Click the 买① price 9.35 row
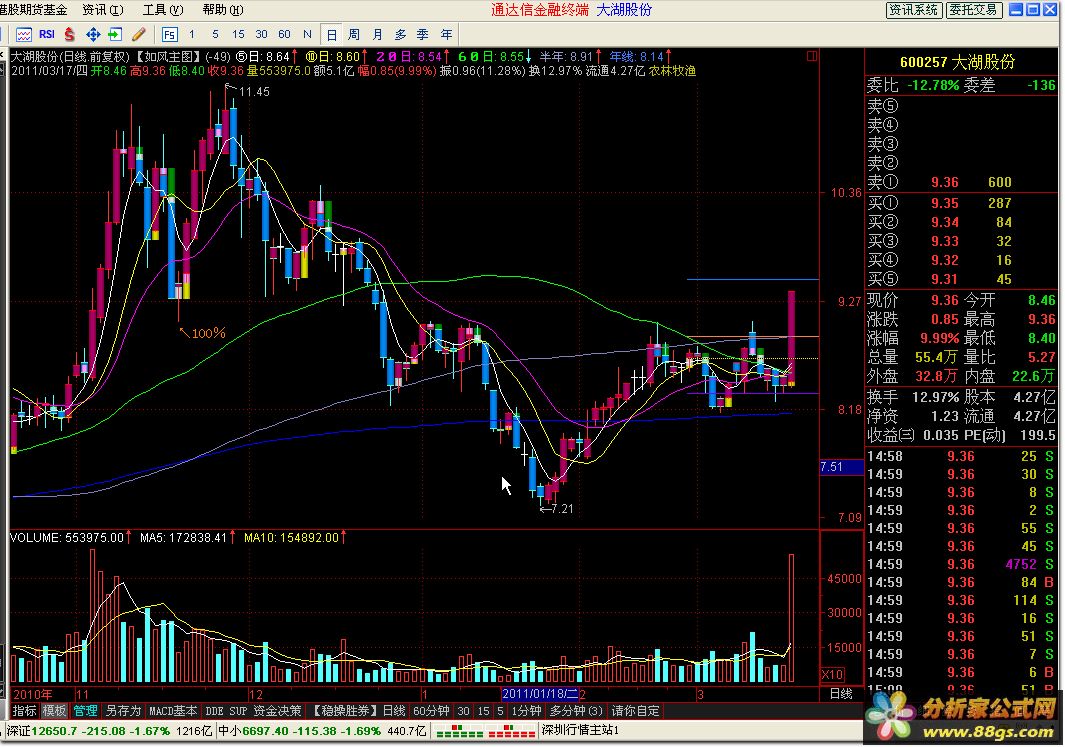The width and height of the screenshot is (1065, 747). click(x=962, y=203)
